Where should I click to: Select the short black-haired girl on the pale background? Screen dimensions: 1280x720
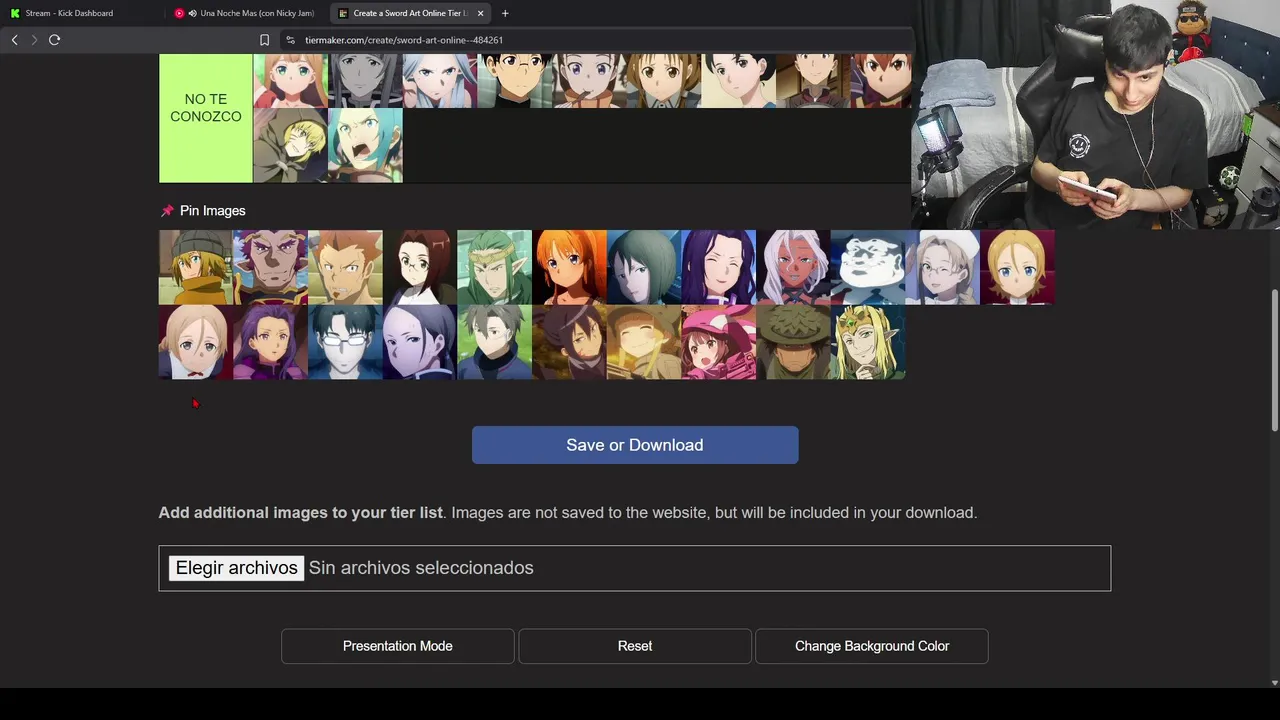point(738,81)
